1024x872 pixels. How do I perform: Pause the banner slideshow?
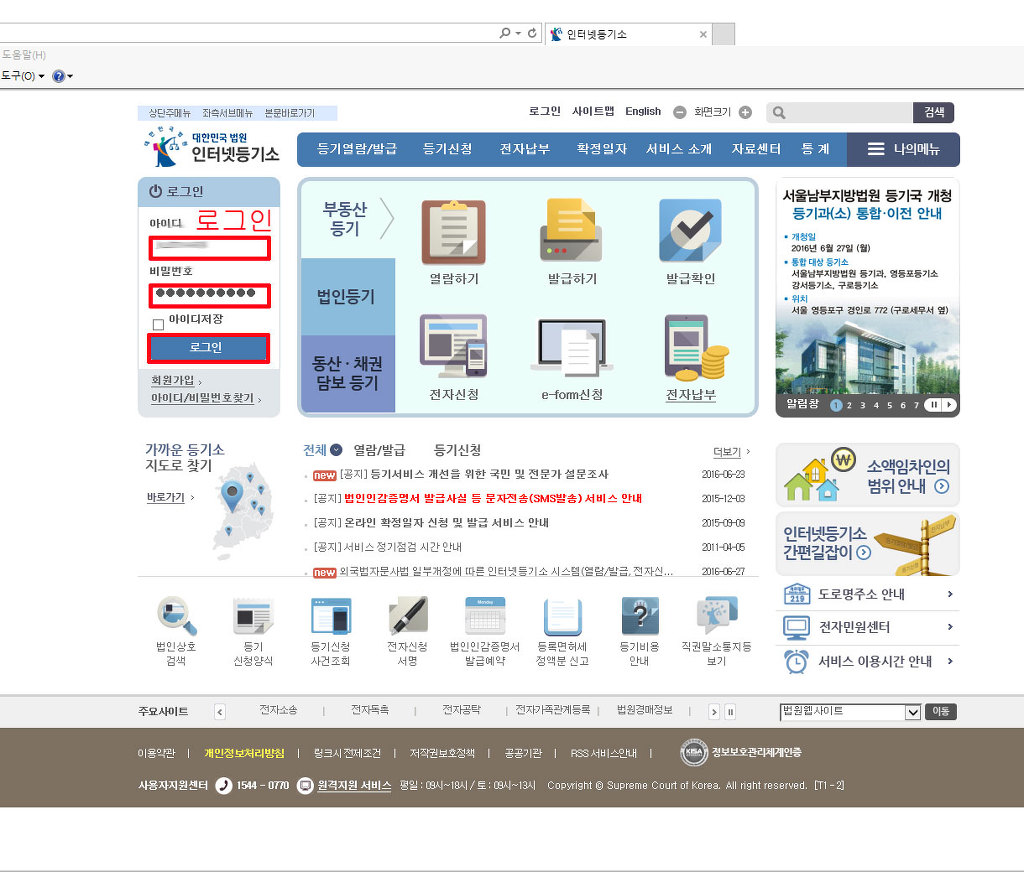[x=935, y=405]
